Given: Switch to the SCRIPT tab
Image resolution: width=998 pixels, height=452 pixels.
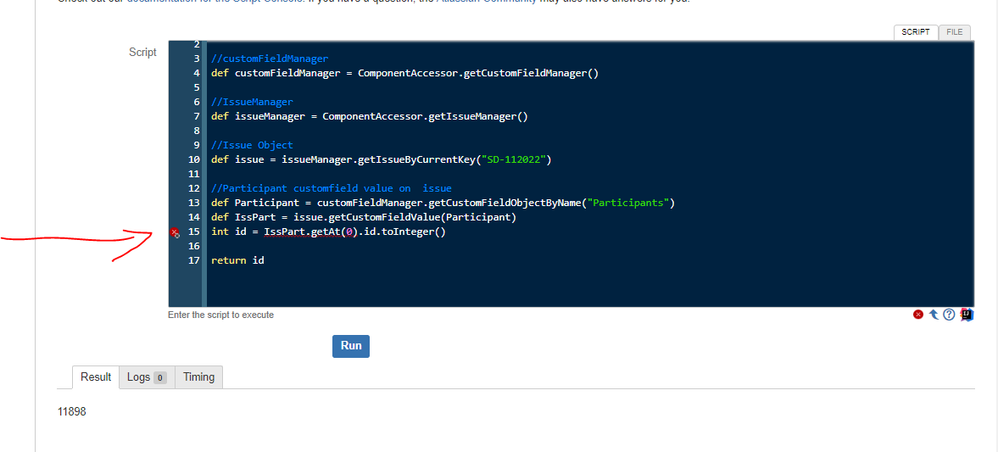Looking at the screenshot, I should pyautogui.click(x=916, y=32).
